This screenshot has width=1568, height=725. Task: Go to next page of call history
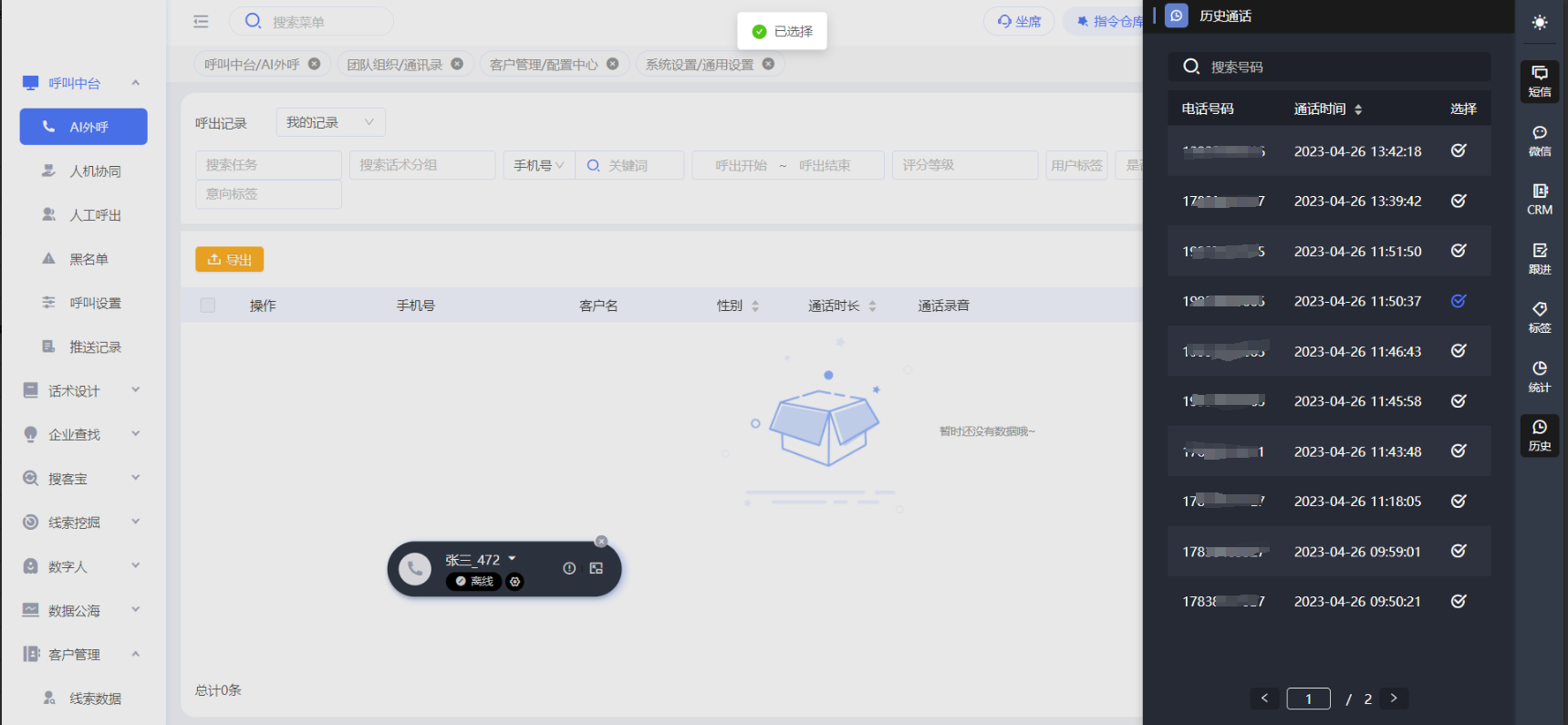1393,699
